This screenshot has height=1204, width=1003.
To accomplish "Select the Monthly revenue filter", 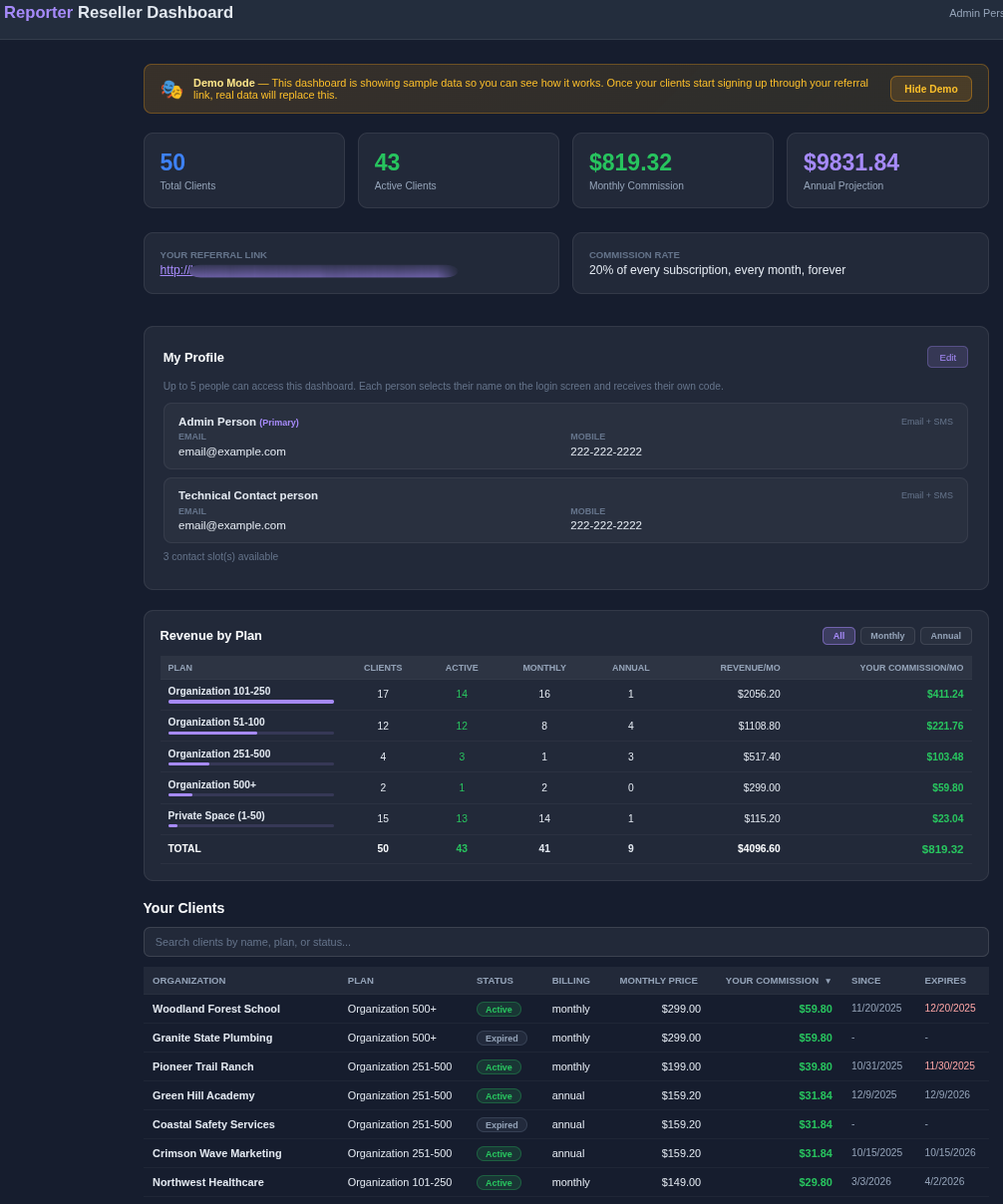I will 886,636.
